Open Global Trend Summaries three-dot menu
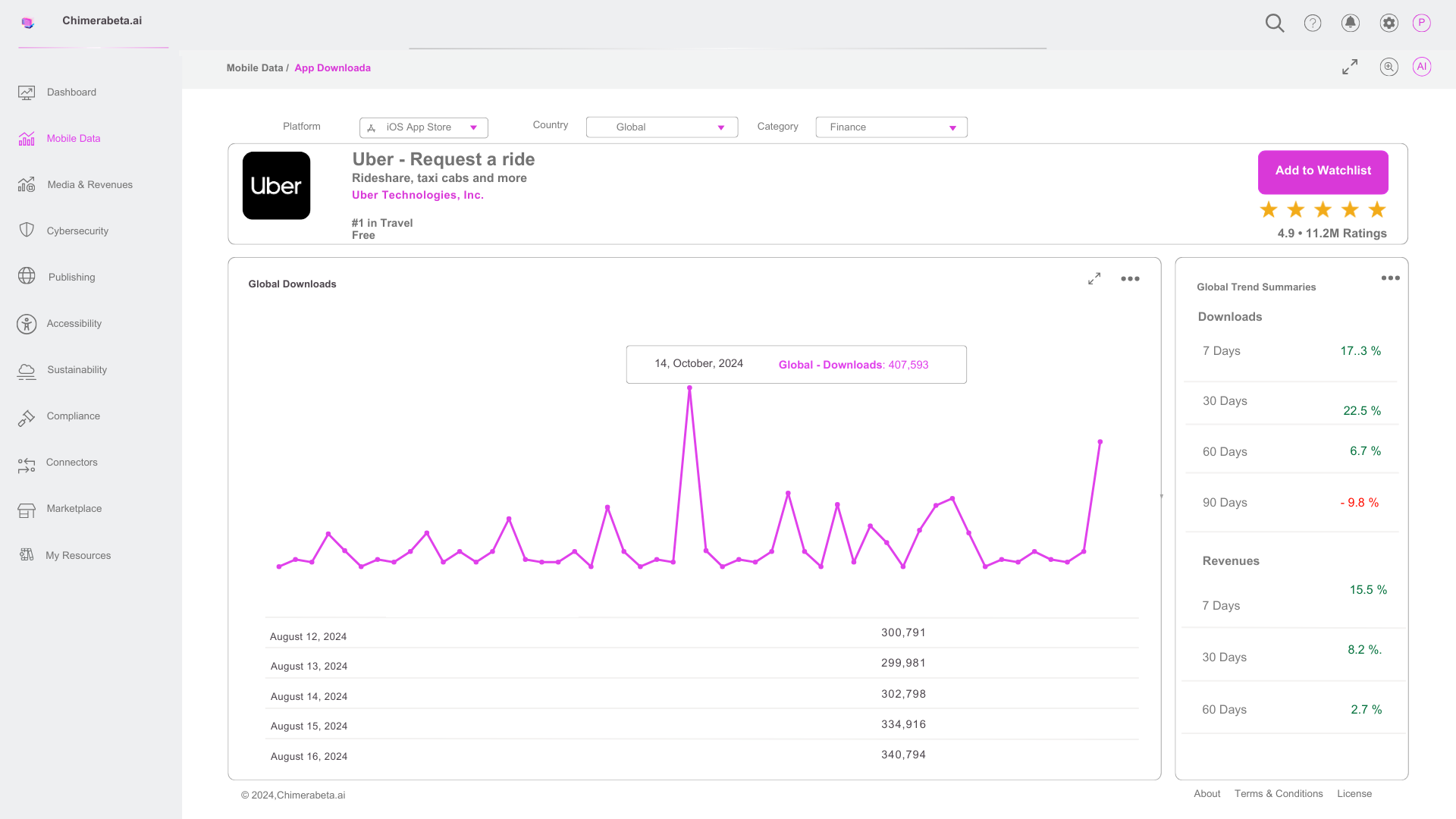This screenshot has height=819, width=1456. 1391,278
